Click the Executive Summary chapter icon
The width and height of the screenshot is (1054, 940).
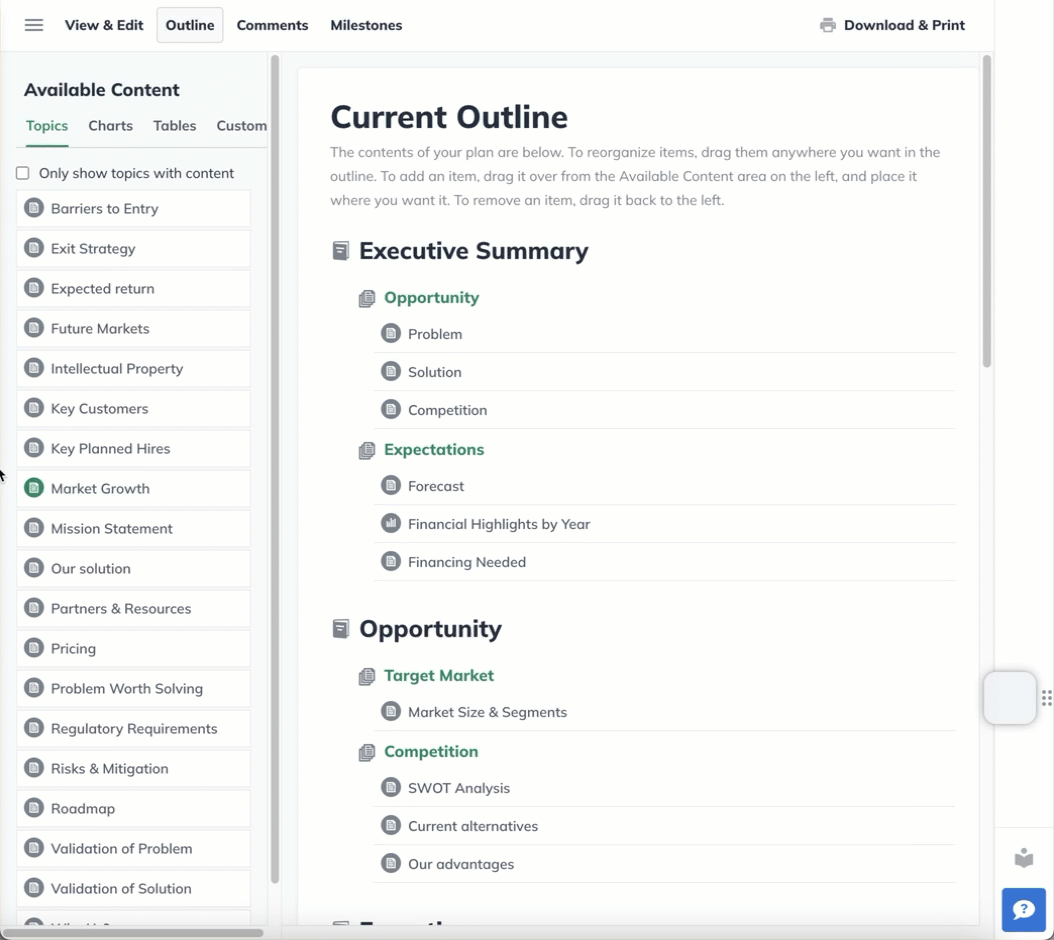pyautogui.click(x=341, y=251)
